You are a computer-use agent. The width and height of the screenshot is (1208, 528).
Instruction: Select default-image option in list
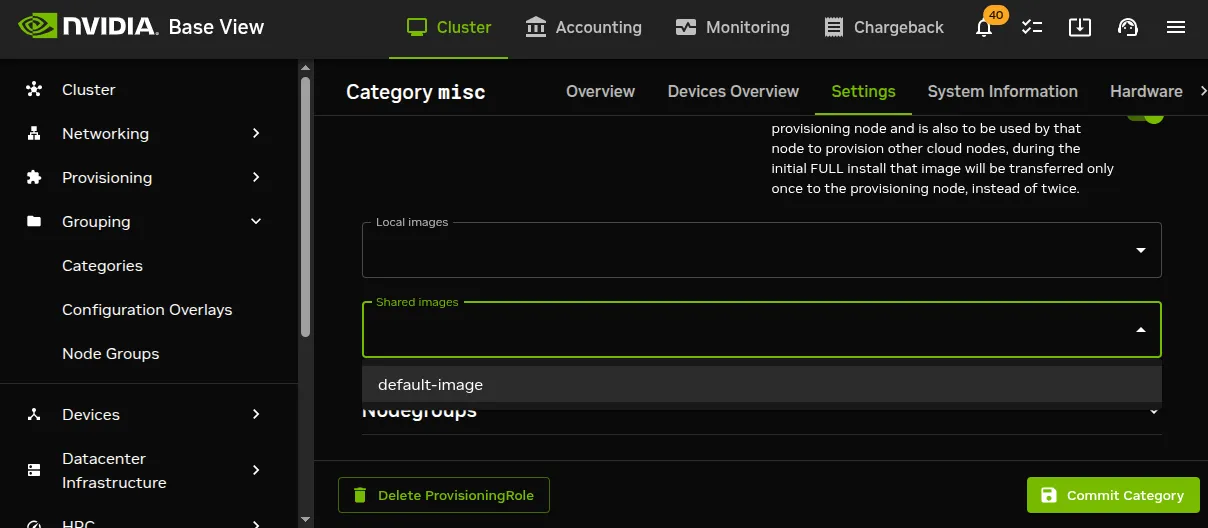(x=762, y=384)
